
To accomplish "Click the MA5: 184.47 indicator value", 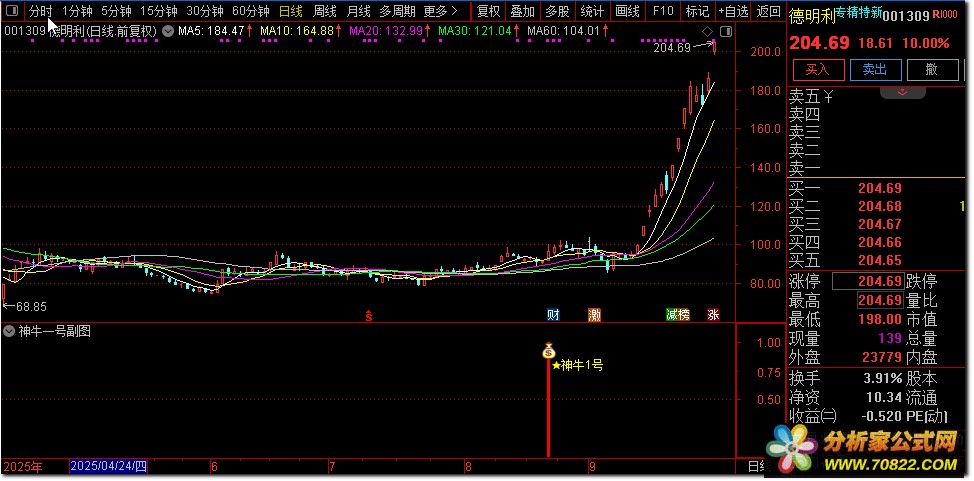I will pos(215,30).
